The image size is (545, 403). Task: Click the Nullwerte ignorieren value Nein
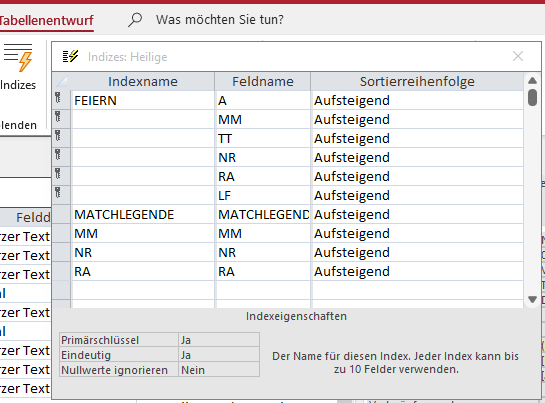[x=219, y=370]
